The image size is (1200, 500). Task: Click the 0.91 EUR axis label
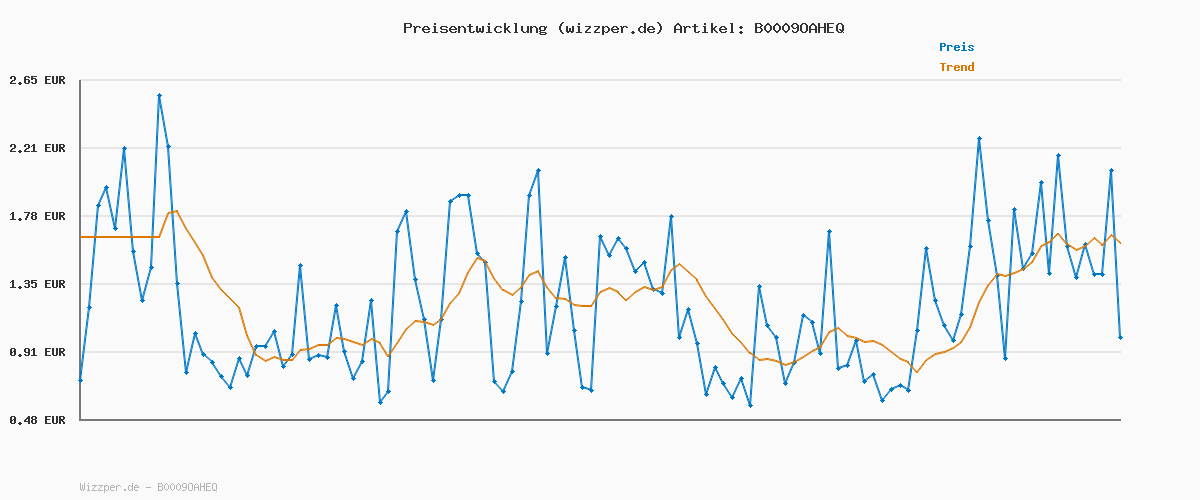[36, 352]
